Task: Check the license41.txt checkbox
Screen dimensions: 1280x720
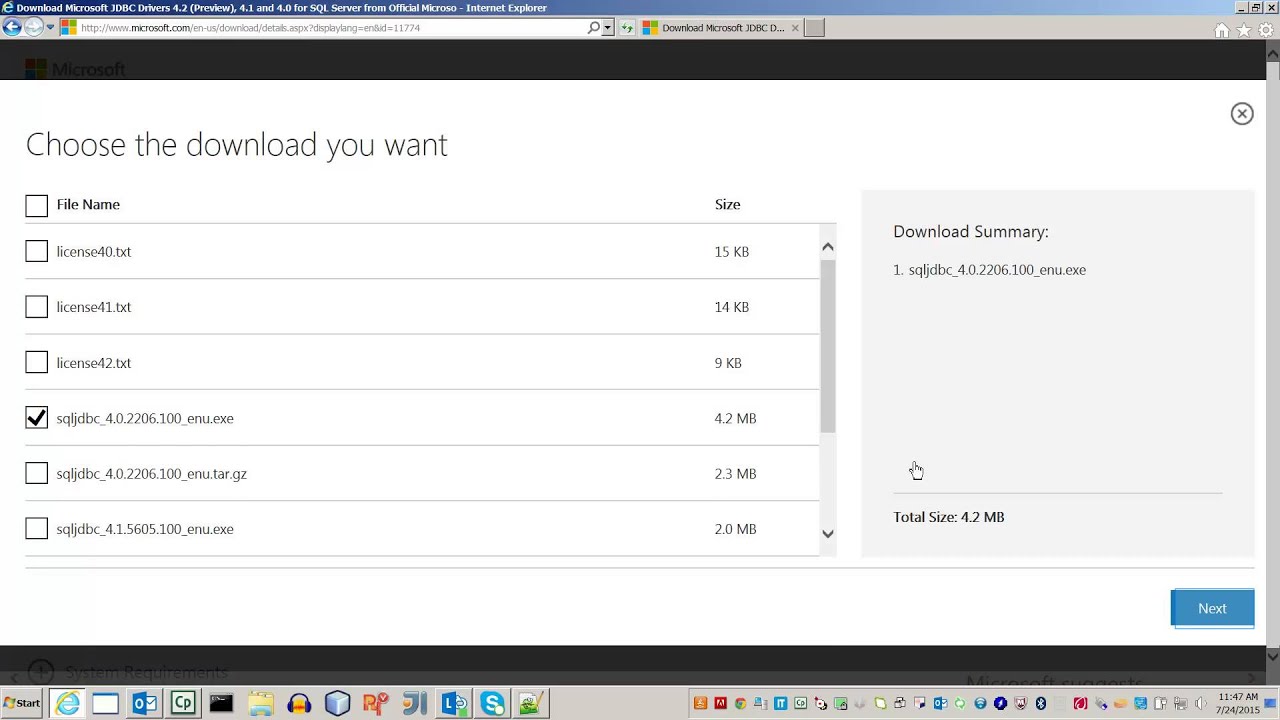Action: [36, 307]
